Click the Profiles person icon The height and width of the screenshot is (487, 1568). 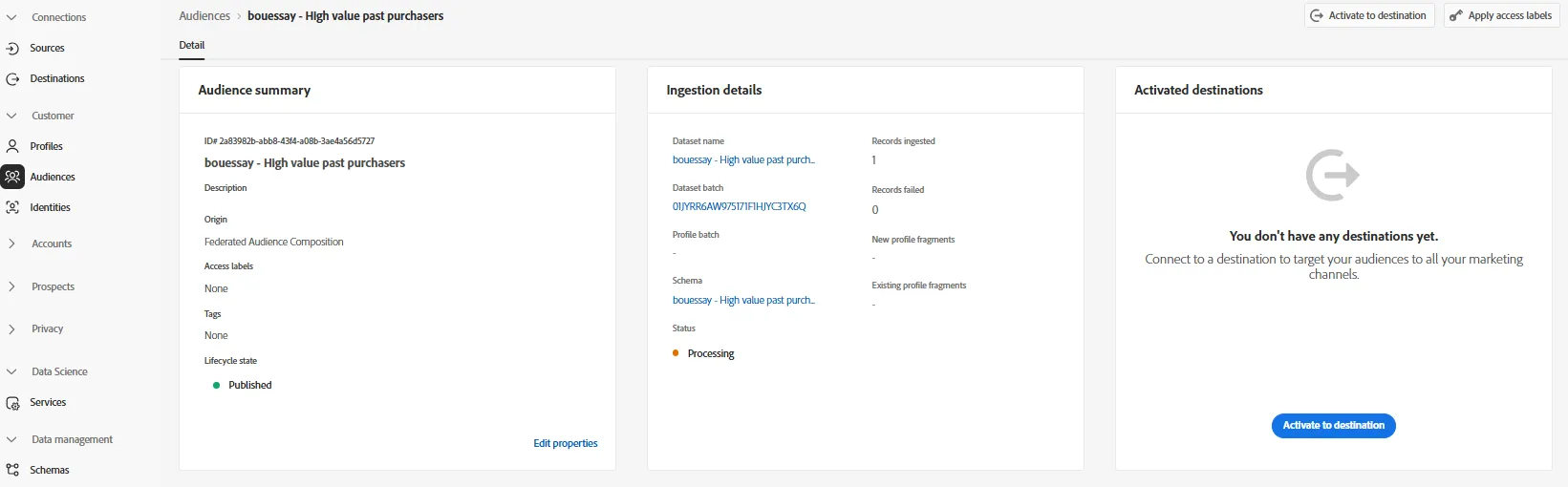(12, 146)
